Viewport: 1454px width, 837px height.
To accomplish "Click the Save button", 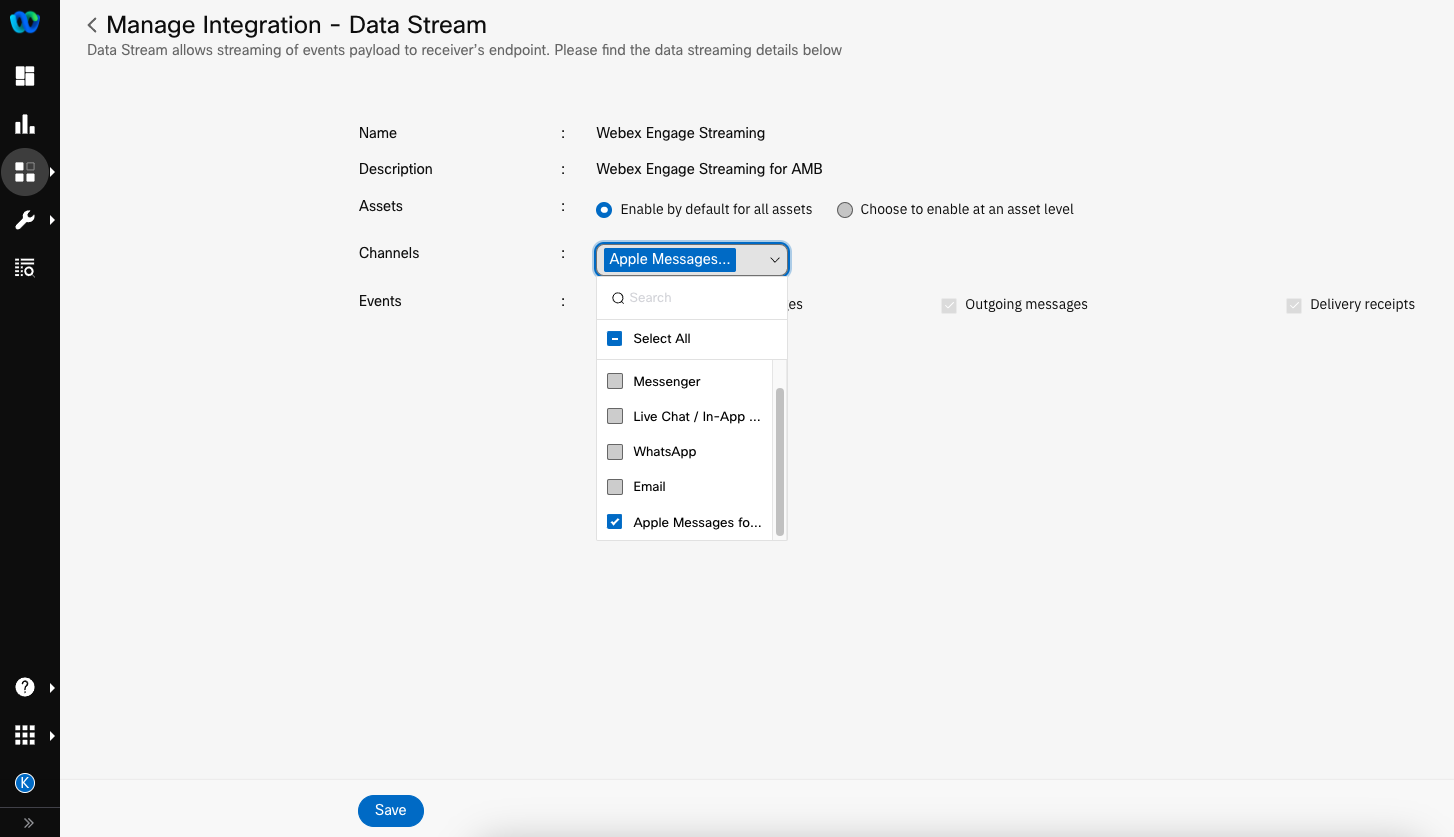I will click(391, 811).
